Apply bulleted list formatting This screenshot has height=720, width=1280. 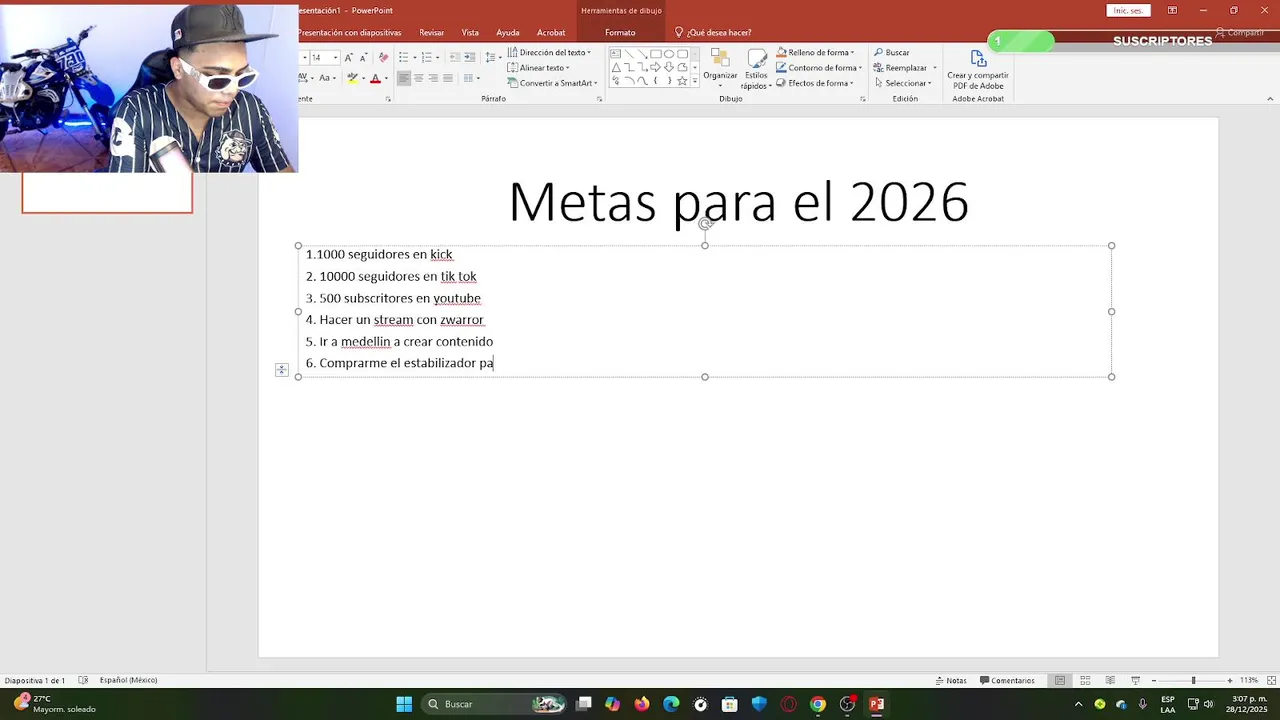(x=404, y=58)
